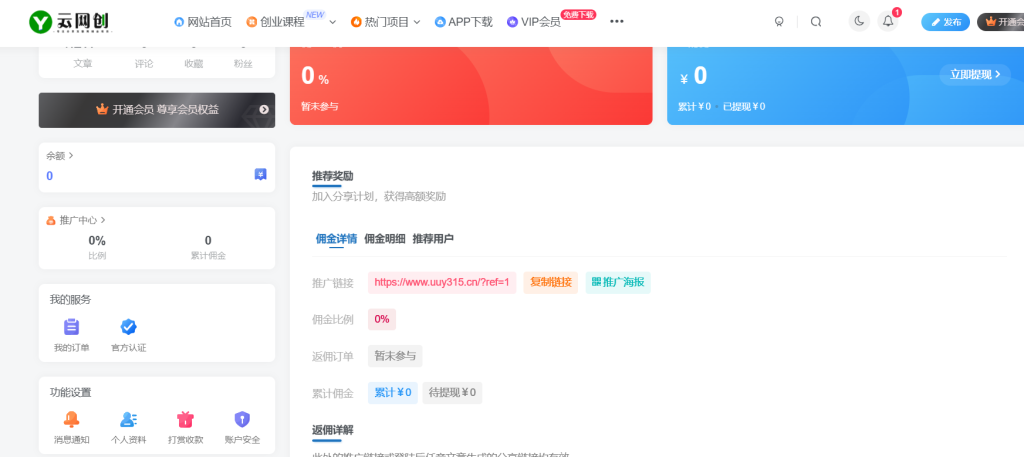Open 消息通知 bell icon
Image resolution: width=1024 pixels, height=457 pixels.
point(71,419)
